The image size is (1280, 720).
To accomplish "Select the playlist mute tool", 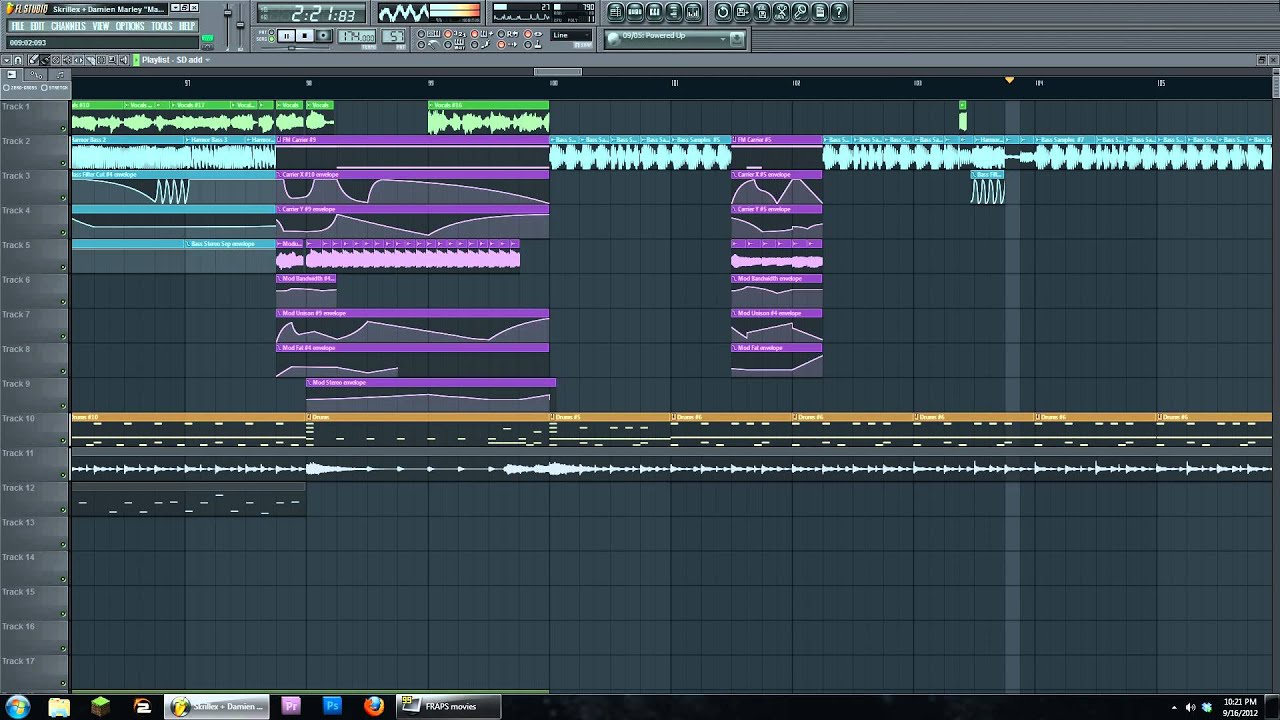I will click(x=66, y=60).
